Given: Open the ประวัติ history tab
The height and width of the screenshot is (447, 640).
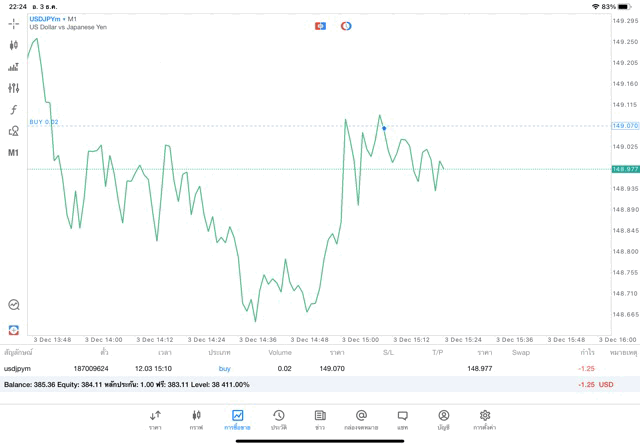Looking at the screenshot, I should 278,419.
